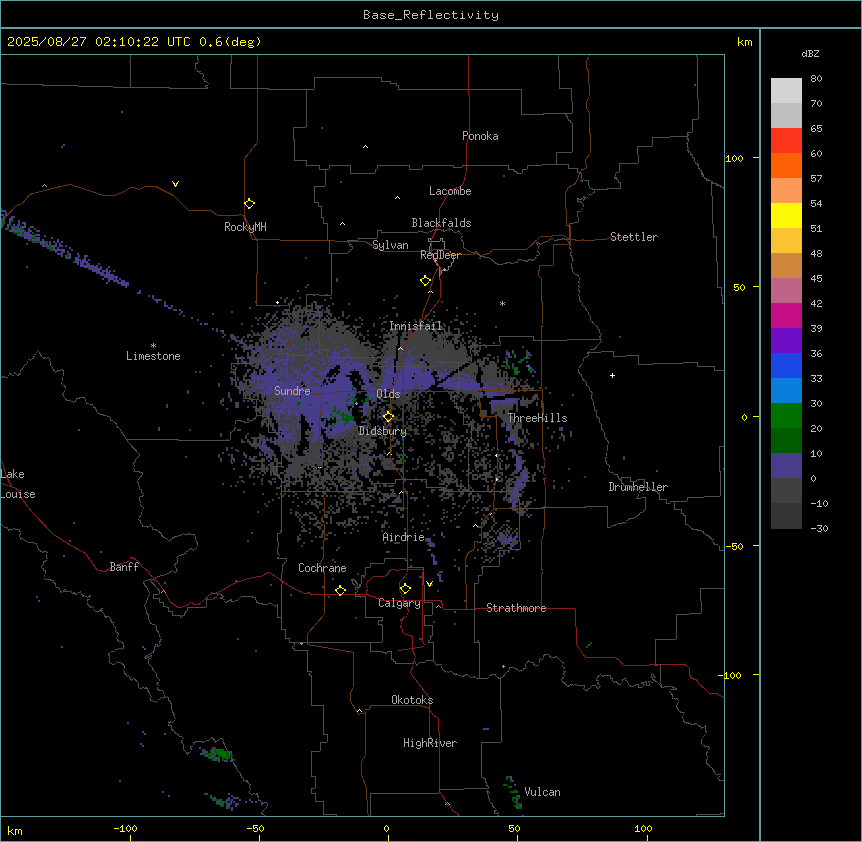Click the Drumheller label

pyautogui.click(x=638, y=487)
